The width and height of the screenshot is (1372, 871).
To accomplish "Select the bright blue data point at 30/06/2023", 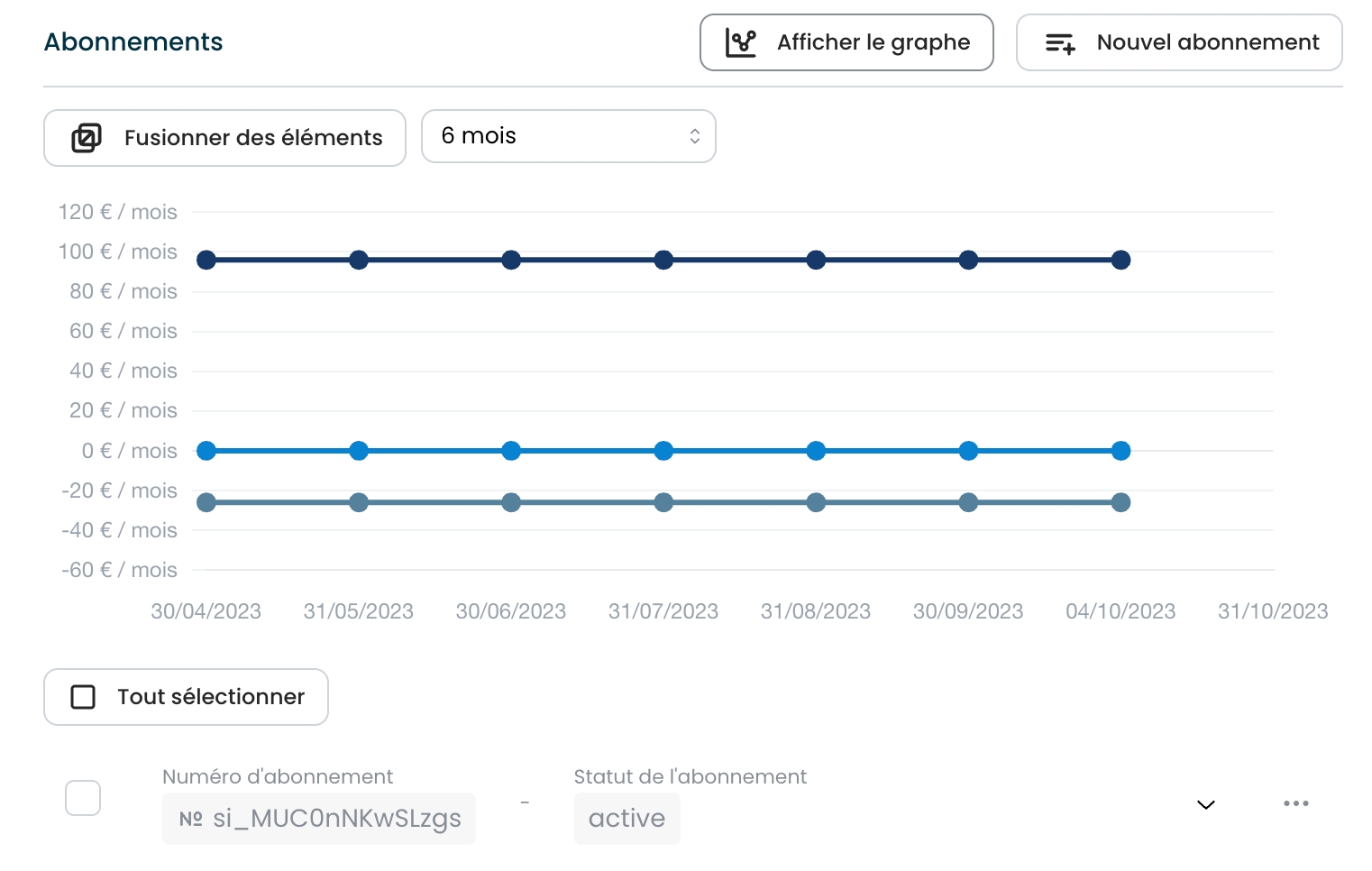I will click(x=511, y=451).
